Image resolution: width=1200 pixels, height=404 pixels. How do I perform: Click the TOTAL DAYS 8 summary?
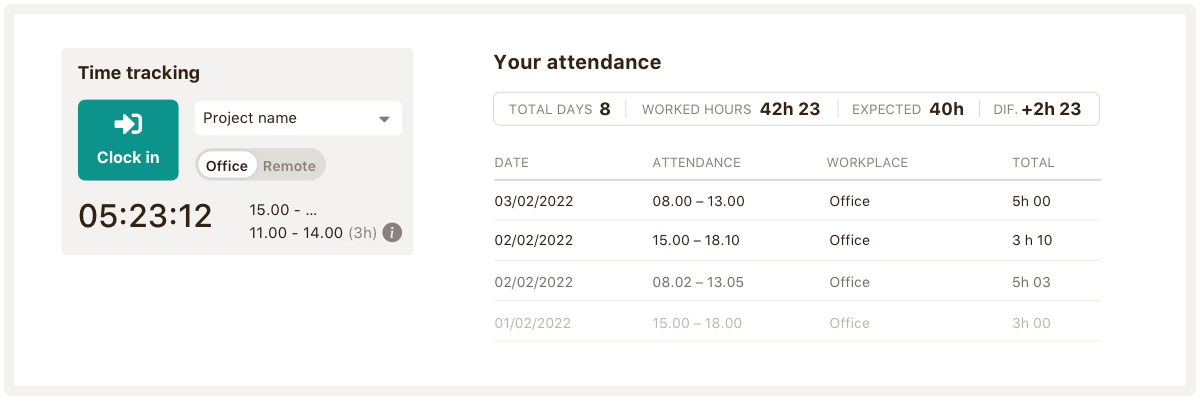[559, 109]
